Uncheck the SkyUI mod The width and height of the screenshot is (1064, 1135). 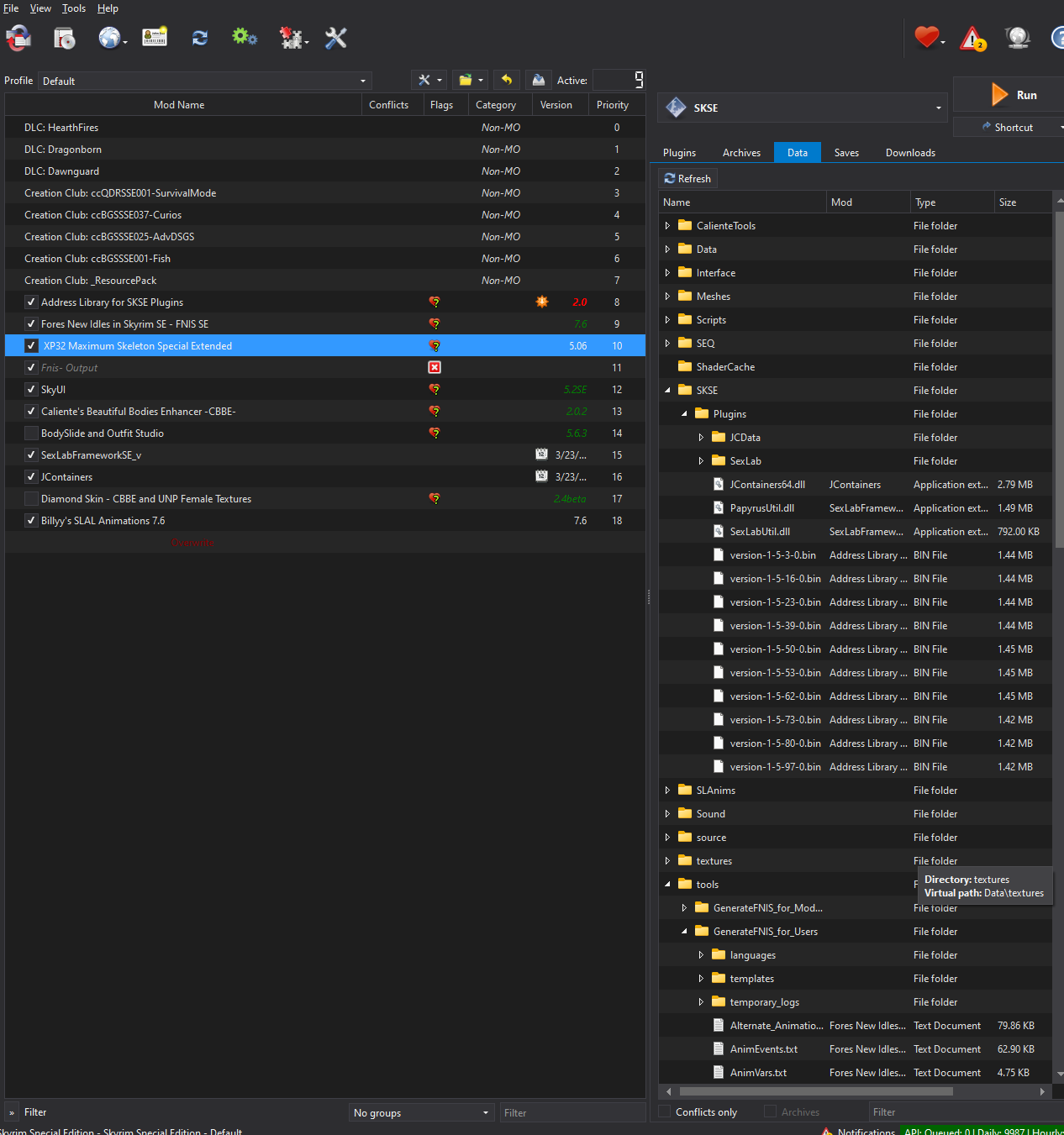coord(31,389)
